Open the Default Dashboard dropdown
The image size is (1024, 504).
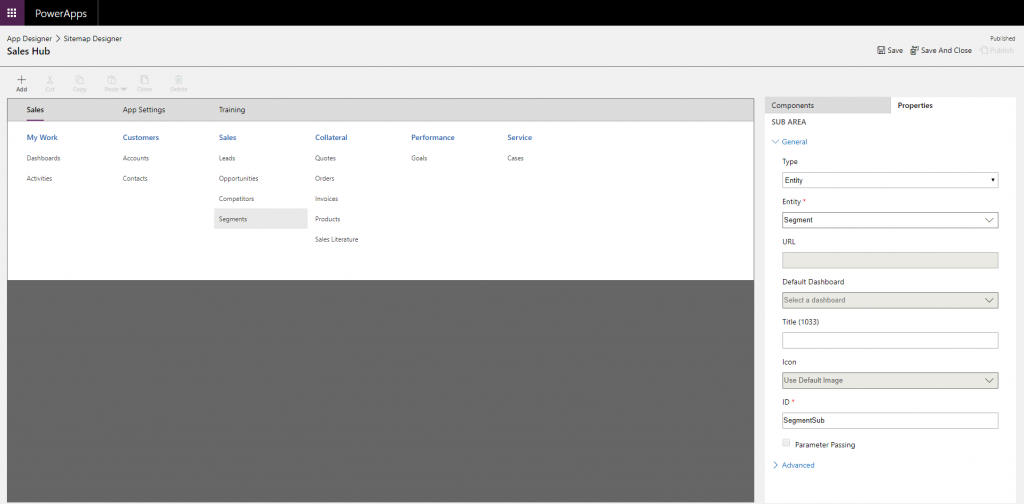tap(890, 300)
